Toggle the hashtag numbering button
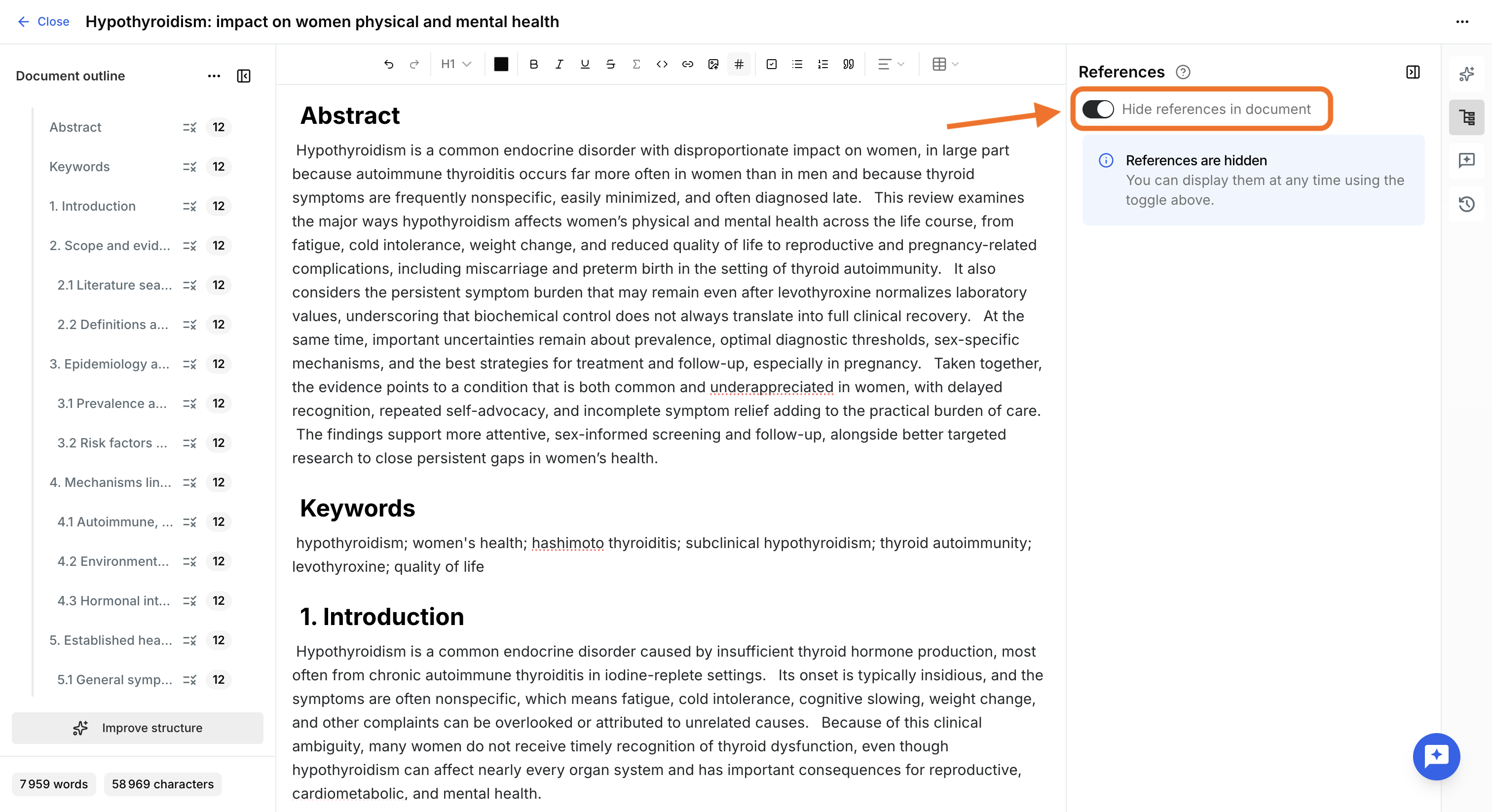 [x=739, y=64]
